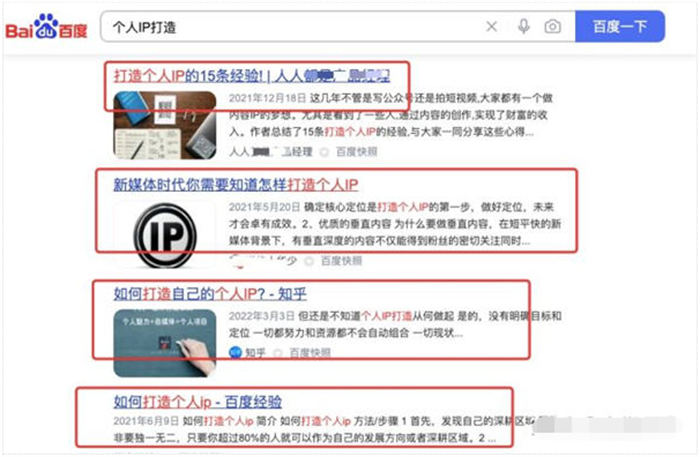
Task: Click the 百度一下 search button
Action: click(620, 27)
